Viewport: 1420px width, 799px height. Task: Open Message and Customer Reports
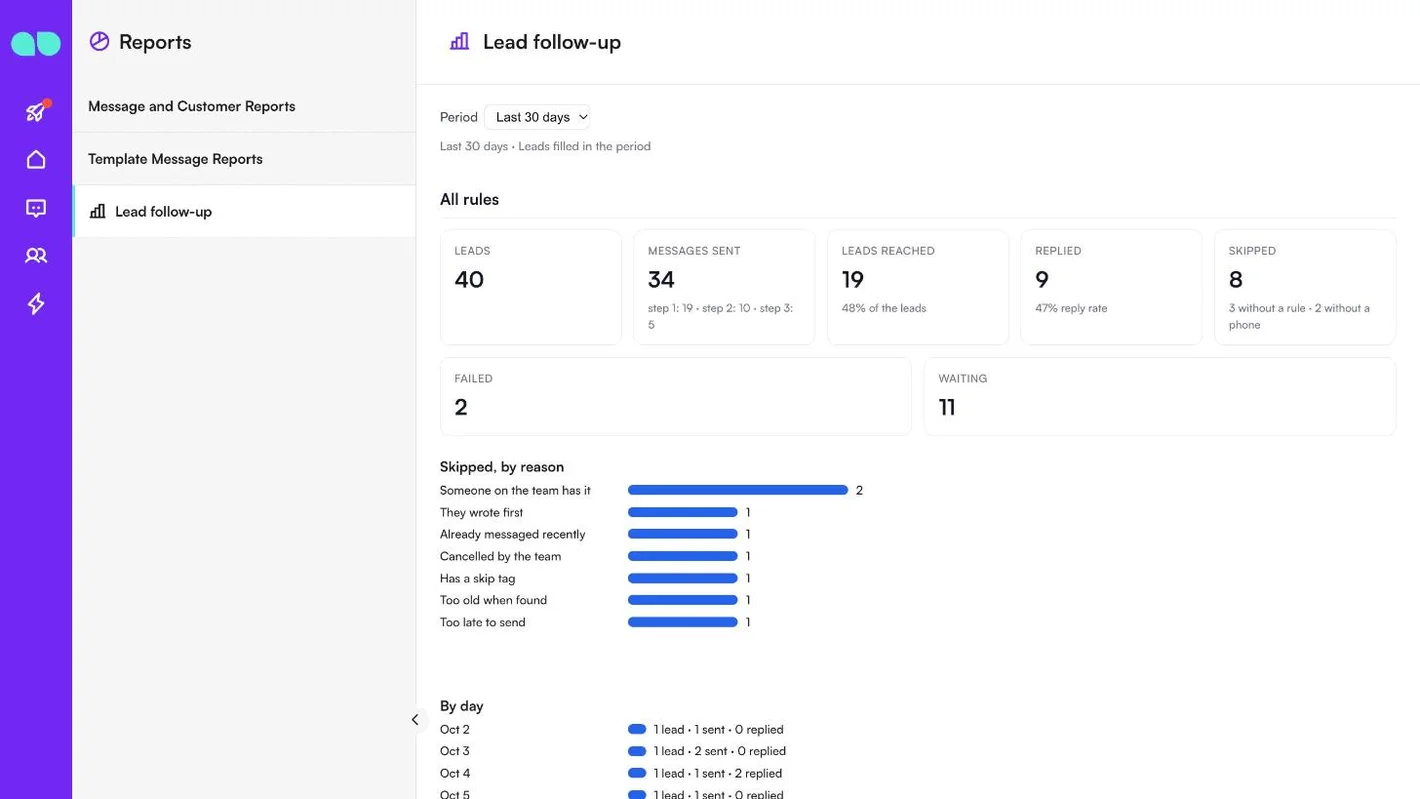(x=244, y=106)
